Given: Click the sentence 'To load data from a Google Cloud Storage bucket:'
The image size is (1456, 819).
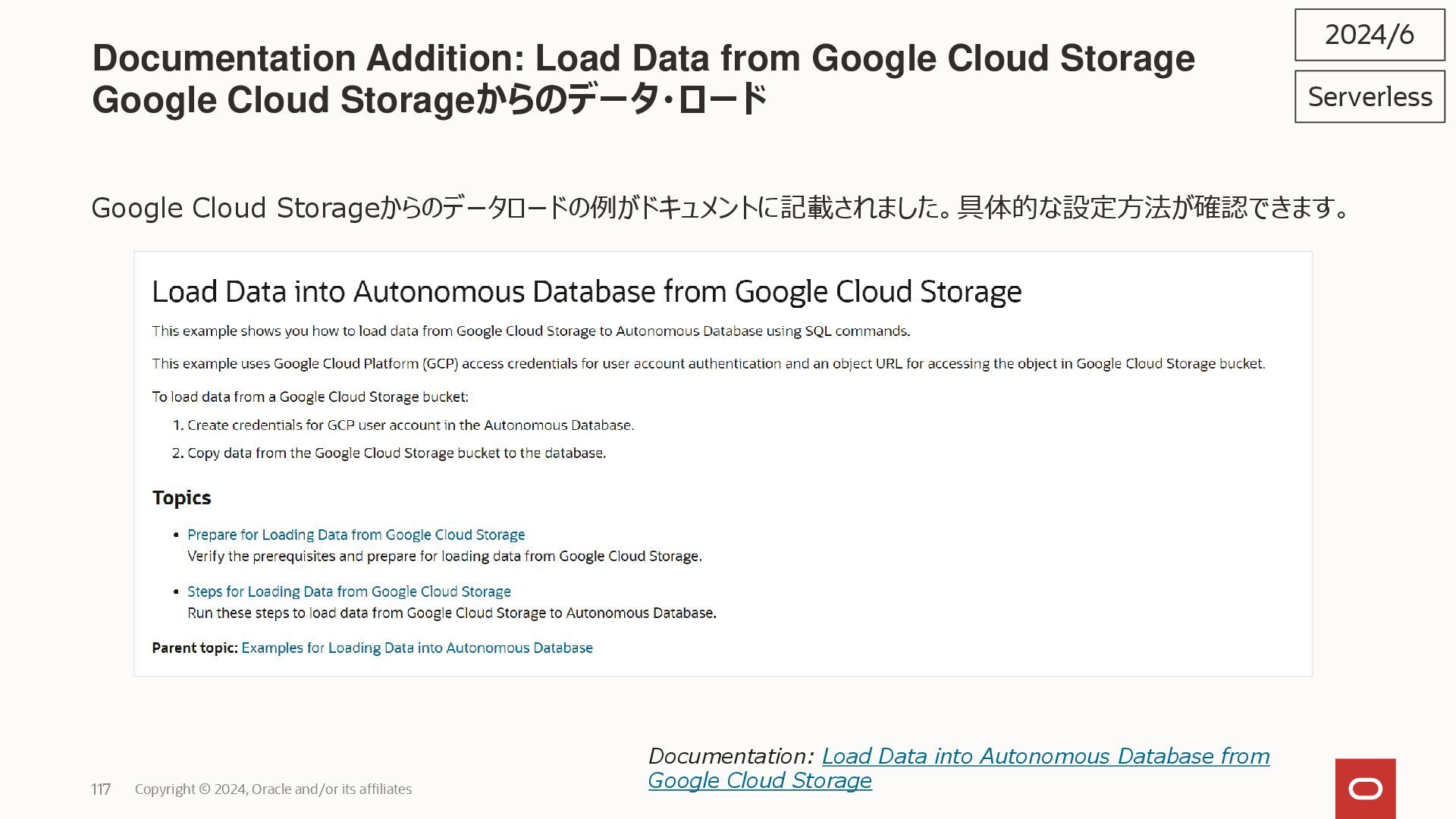Looking at the screenshot, I should [x=310, y=397].
